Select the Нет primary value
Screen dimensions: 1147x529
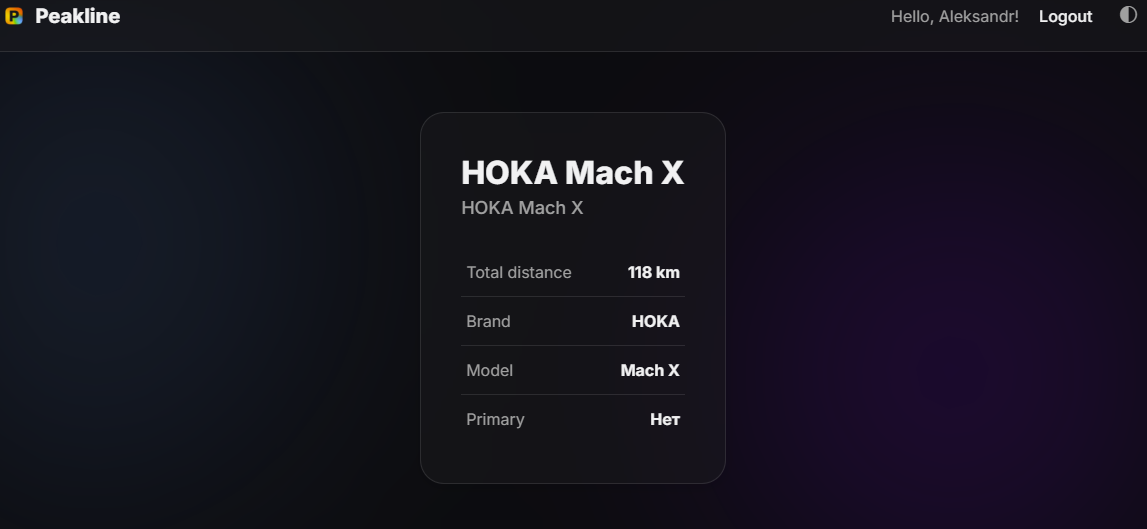click(x=665, y=419)
